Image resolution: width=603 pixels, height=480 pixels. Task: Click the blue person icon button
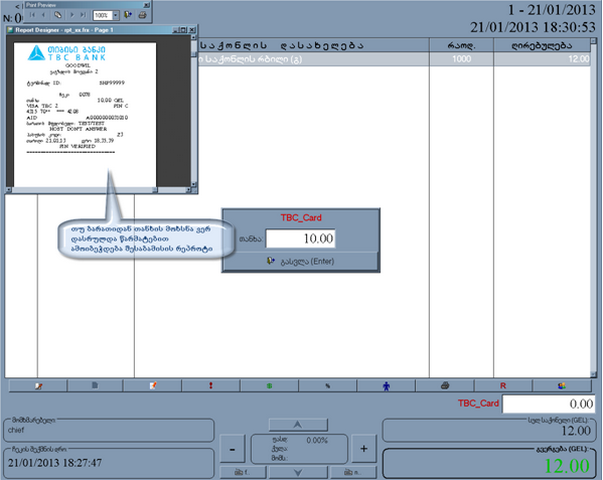click(x=386, y=385)
